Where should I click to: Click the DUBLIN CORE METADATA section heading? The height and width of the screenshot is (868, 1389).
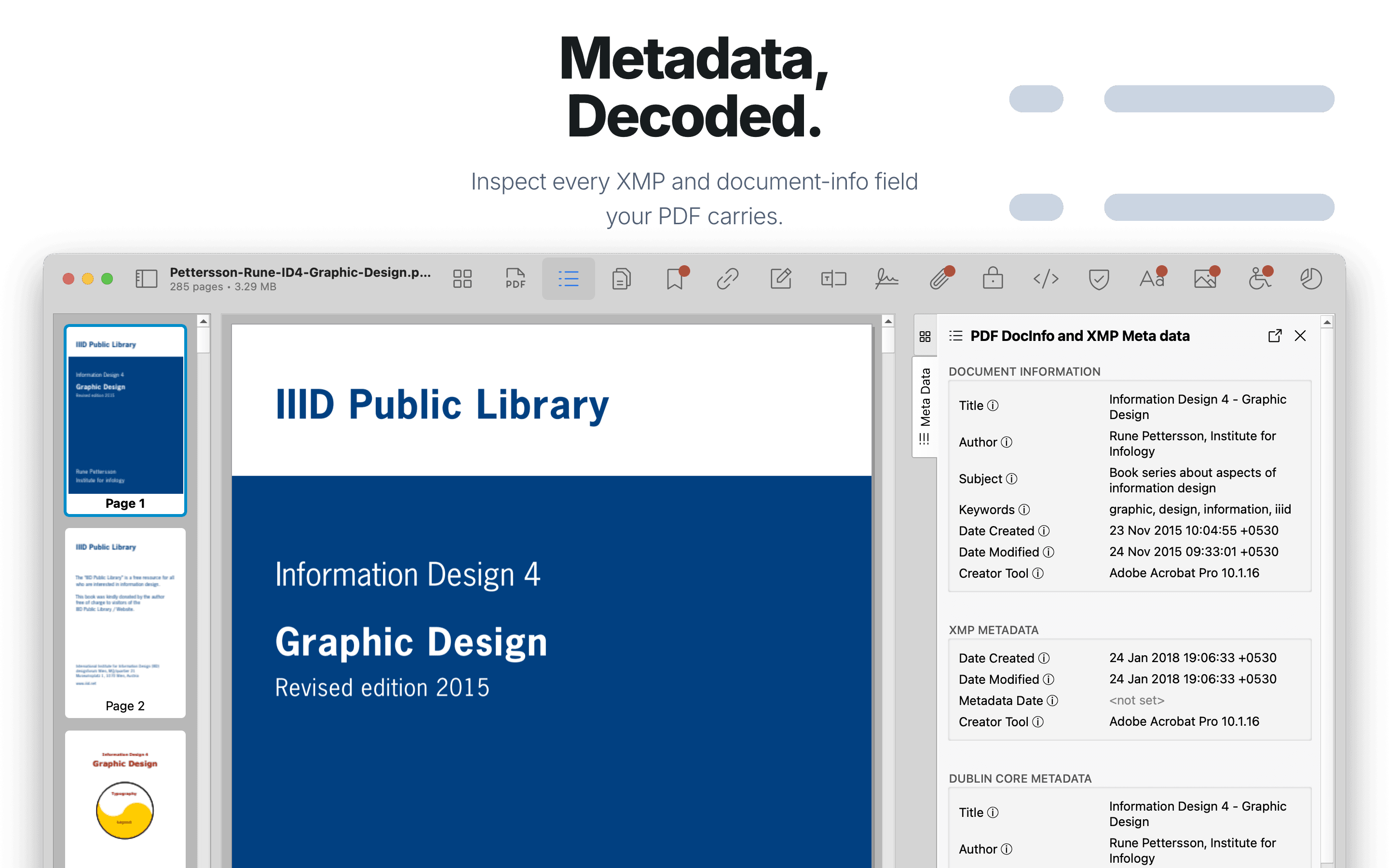click(1020, 779)
